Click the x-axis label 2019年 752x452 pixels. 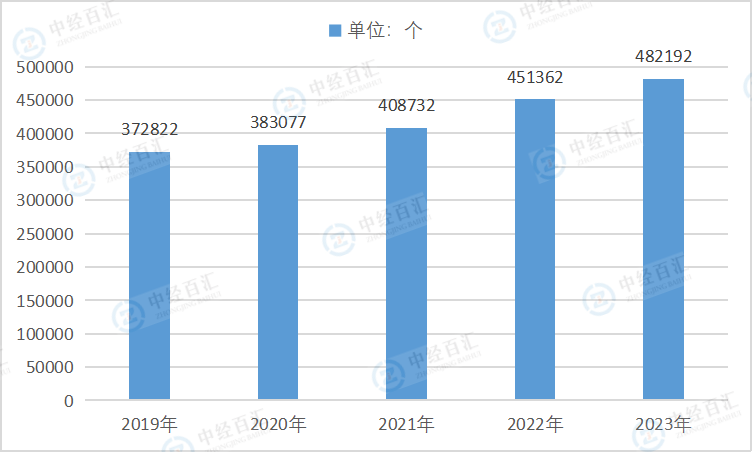pyautogui.click(x=149, y=424)
